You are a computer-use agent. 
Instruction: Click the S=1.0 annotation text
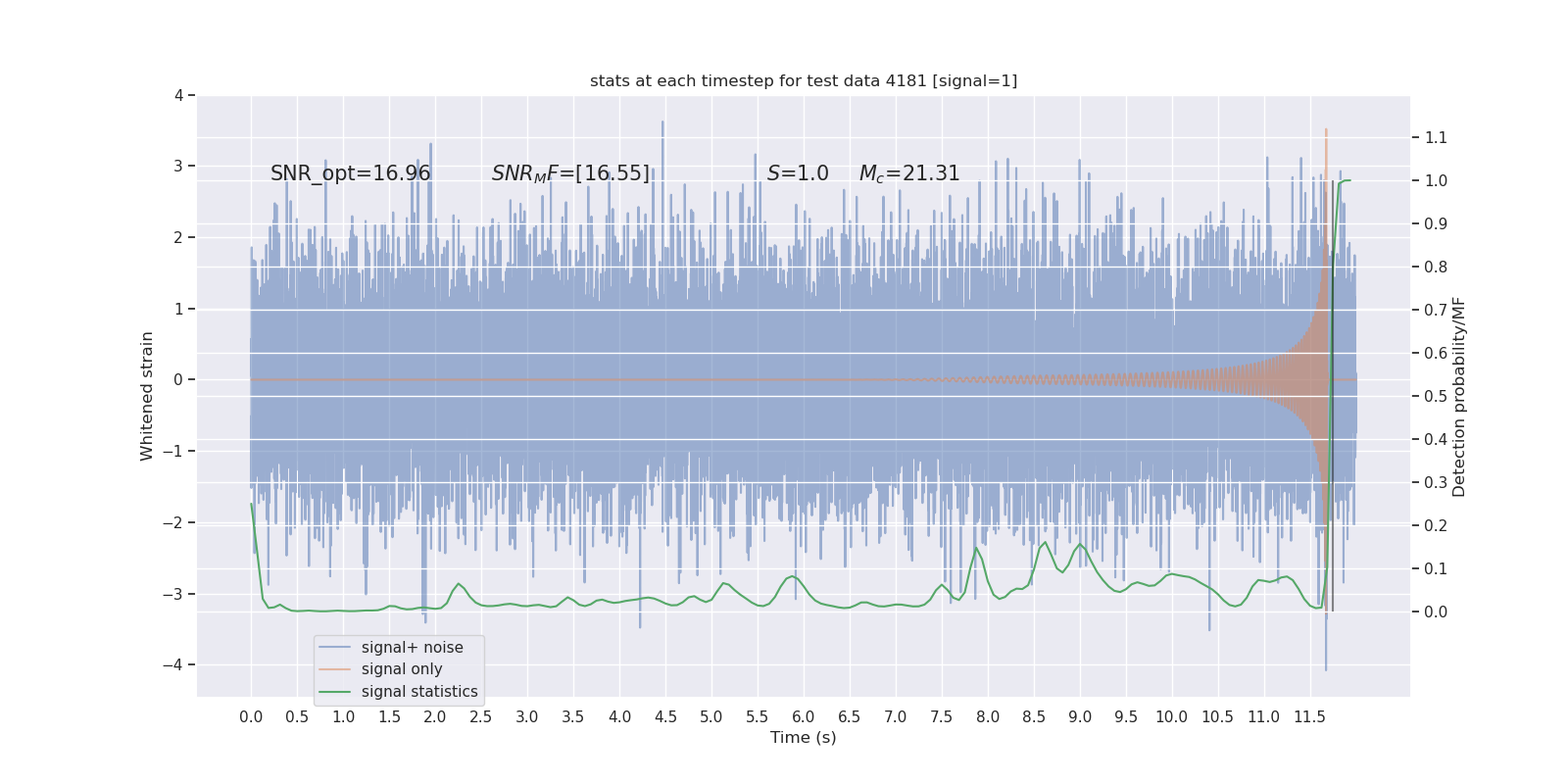(x=798, y=173)
